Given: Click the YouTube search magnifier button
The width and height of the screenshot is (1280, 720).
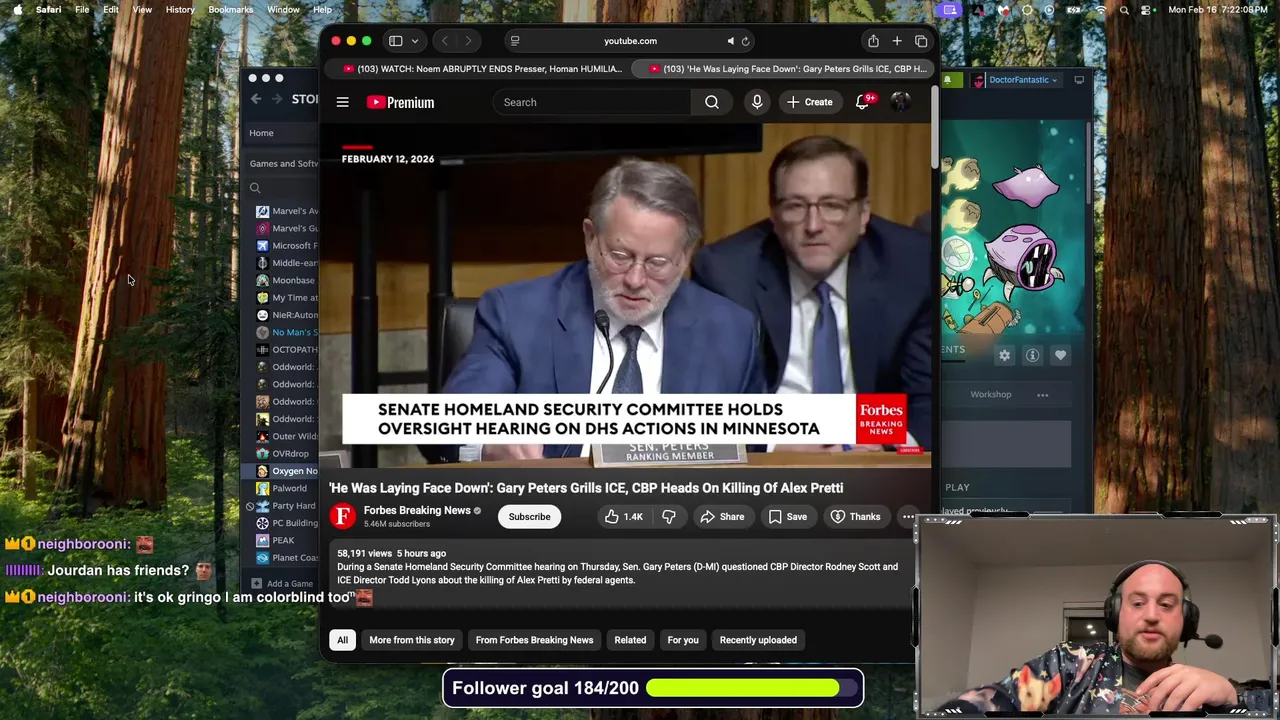Looking at the screenshot, I should click(x=712, y=102).
